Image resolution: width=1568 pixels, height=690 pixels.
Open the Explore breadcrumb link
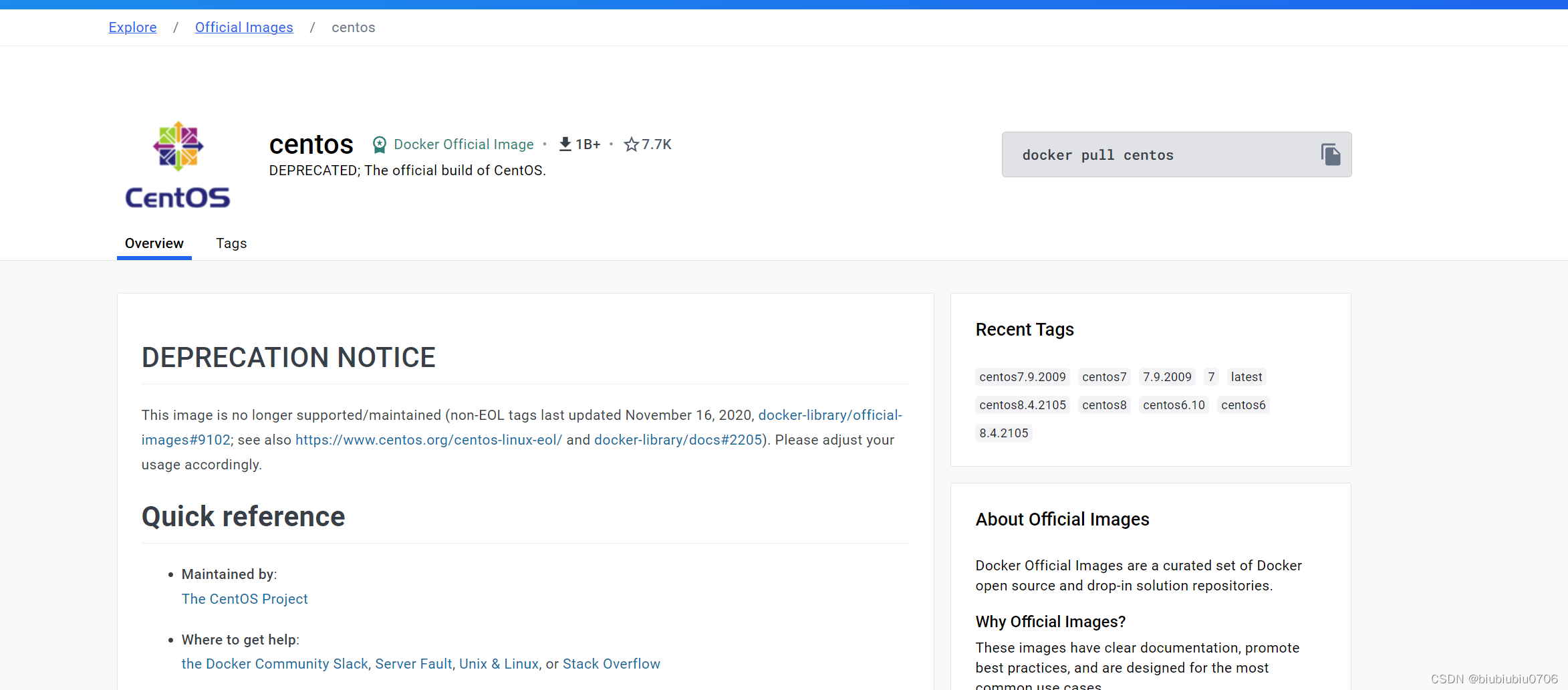coord(132,27)
